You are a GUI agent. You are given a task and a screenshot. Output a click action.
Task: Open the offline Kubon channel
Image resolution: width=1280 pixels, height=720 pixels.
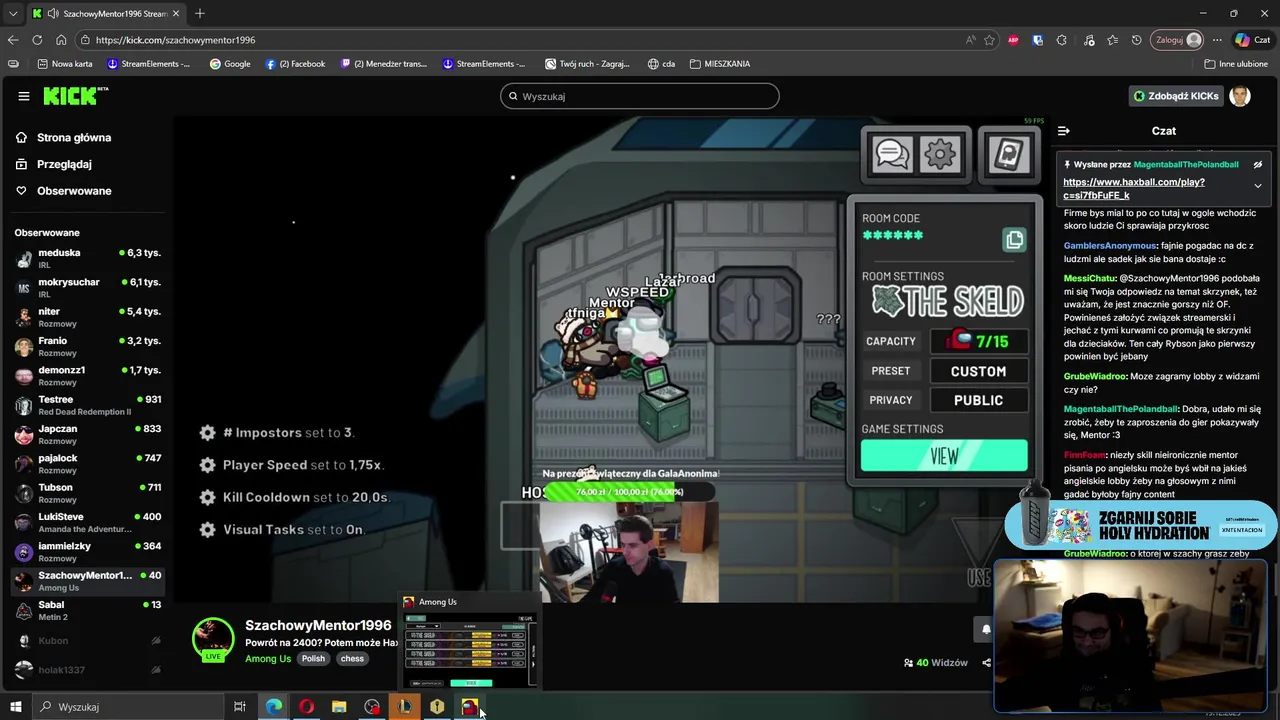tap(88, 641)
